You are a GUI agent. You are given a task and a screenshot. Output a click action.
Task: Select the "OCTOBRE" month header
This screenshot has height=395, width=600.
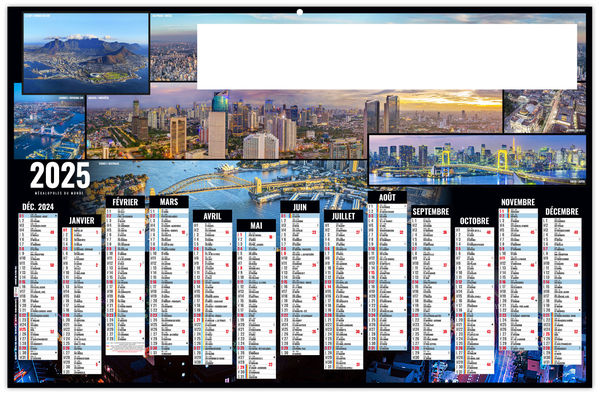(474, 221)
